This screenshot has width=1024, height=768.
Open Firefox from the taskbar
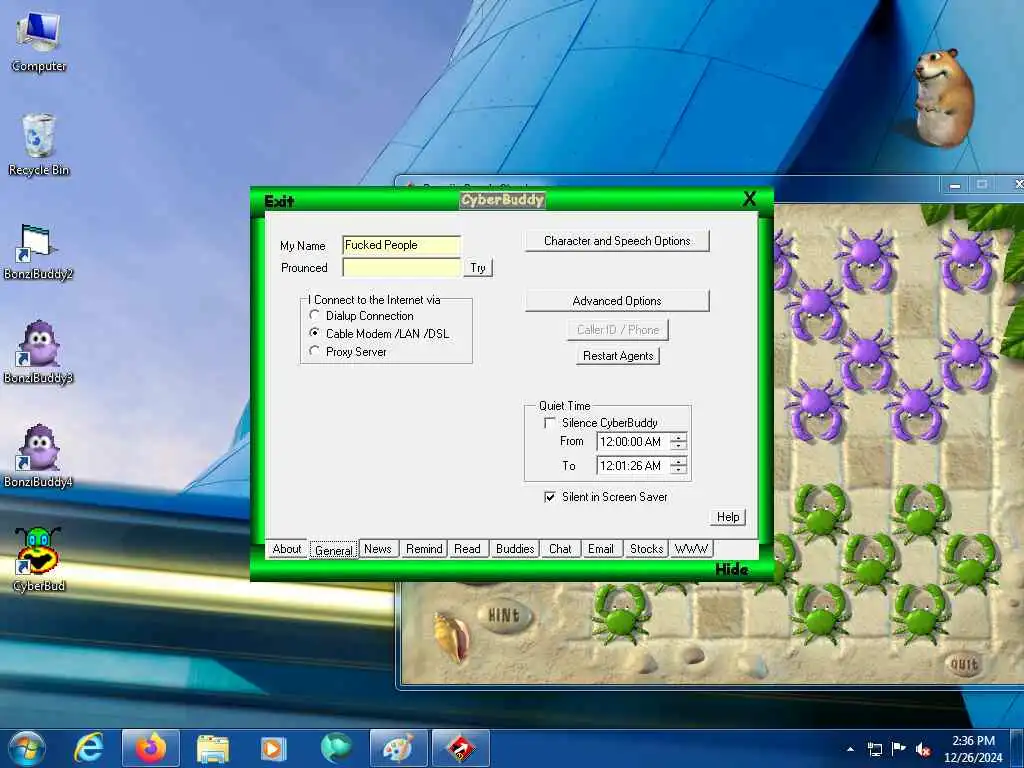point(151,748)
